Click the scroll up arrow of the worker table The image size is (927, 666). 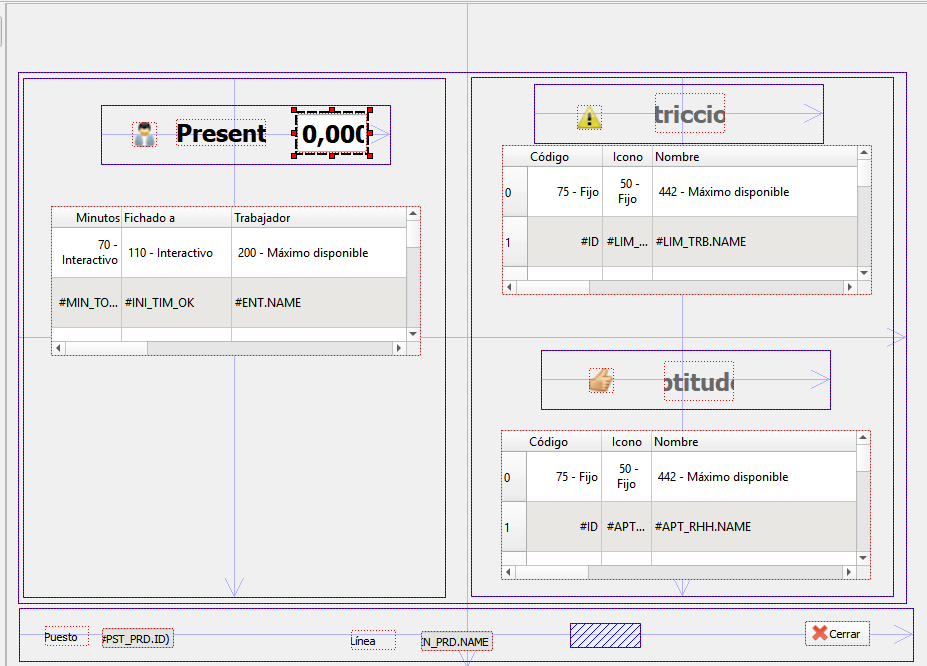coord(413,213)
